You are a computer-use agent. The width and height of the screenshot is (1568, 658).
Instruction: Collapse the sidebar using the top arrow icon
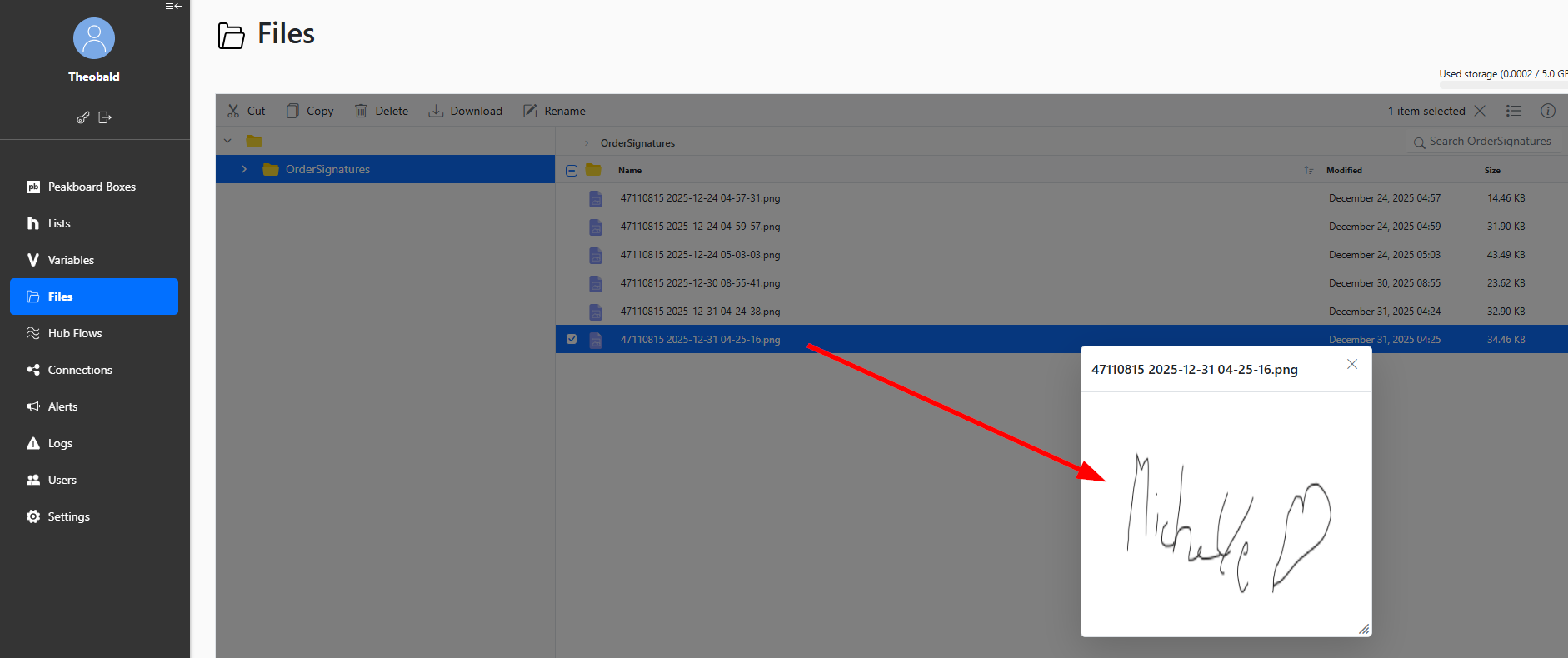[x=173, y=7]
